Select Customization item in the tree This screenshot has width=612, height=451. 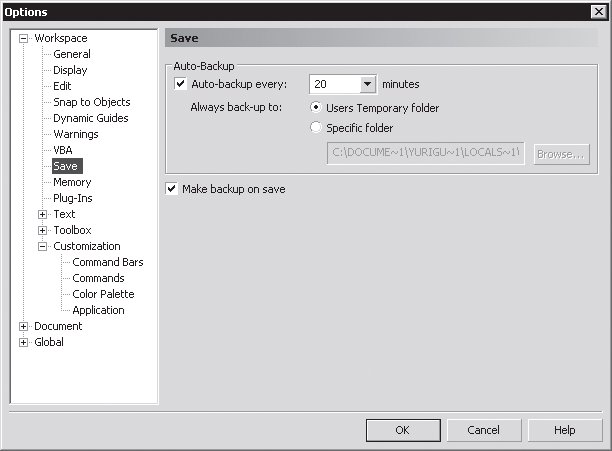click(x=87, y=246)
